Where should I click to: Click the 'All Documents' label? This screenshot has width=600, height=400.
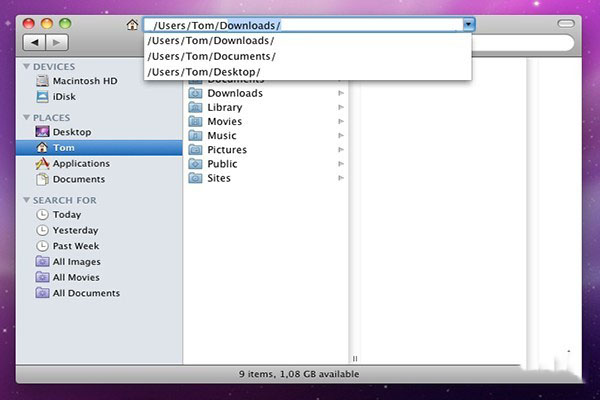pyautogui.click(x=86, y=293)
